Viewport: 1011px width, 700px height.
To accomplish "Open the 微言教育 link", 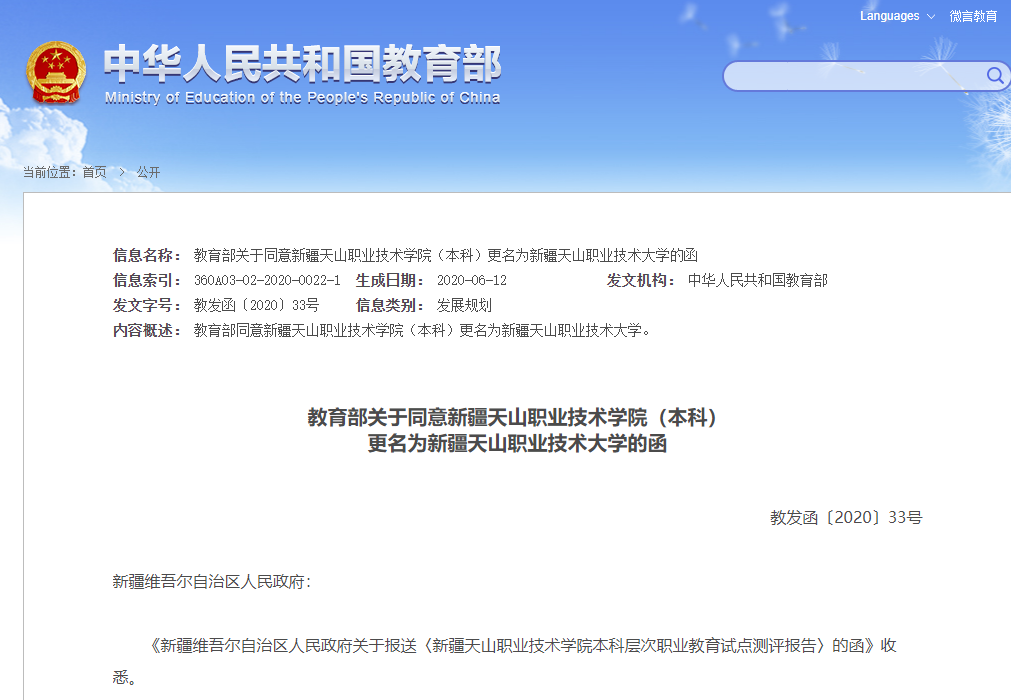I will (x=973, y=16).
